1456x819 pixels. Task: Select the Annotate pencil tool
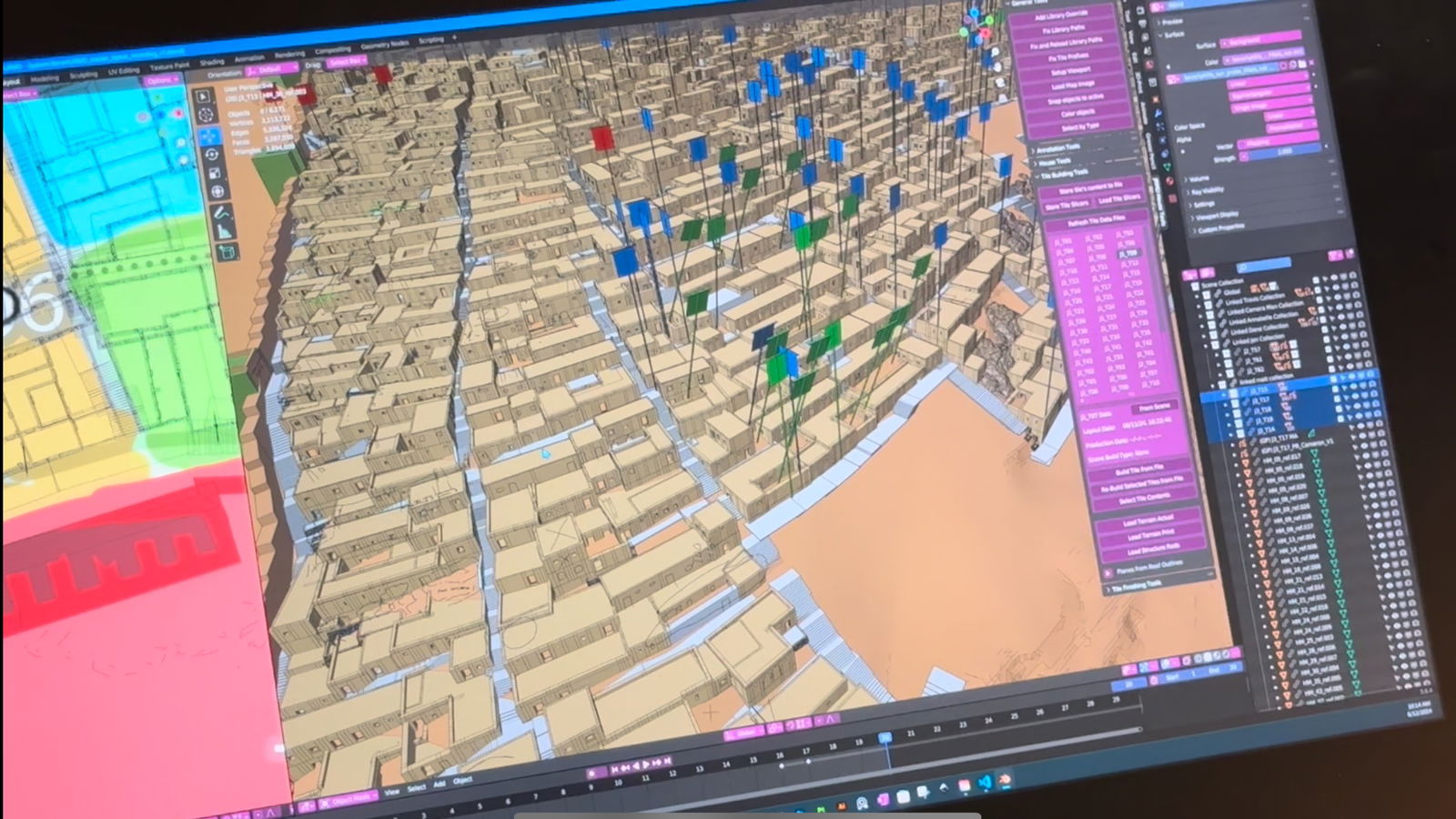pos(222,214)
